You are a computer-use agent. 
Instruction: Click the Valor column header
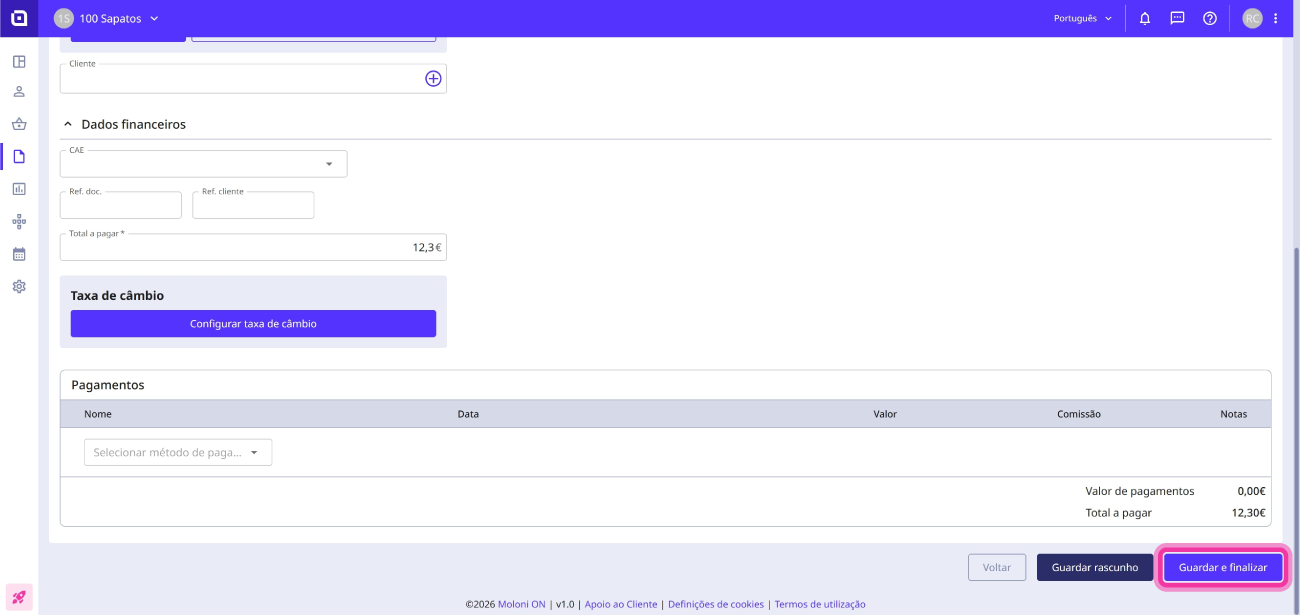(885, 414)
